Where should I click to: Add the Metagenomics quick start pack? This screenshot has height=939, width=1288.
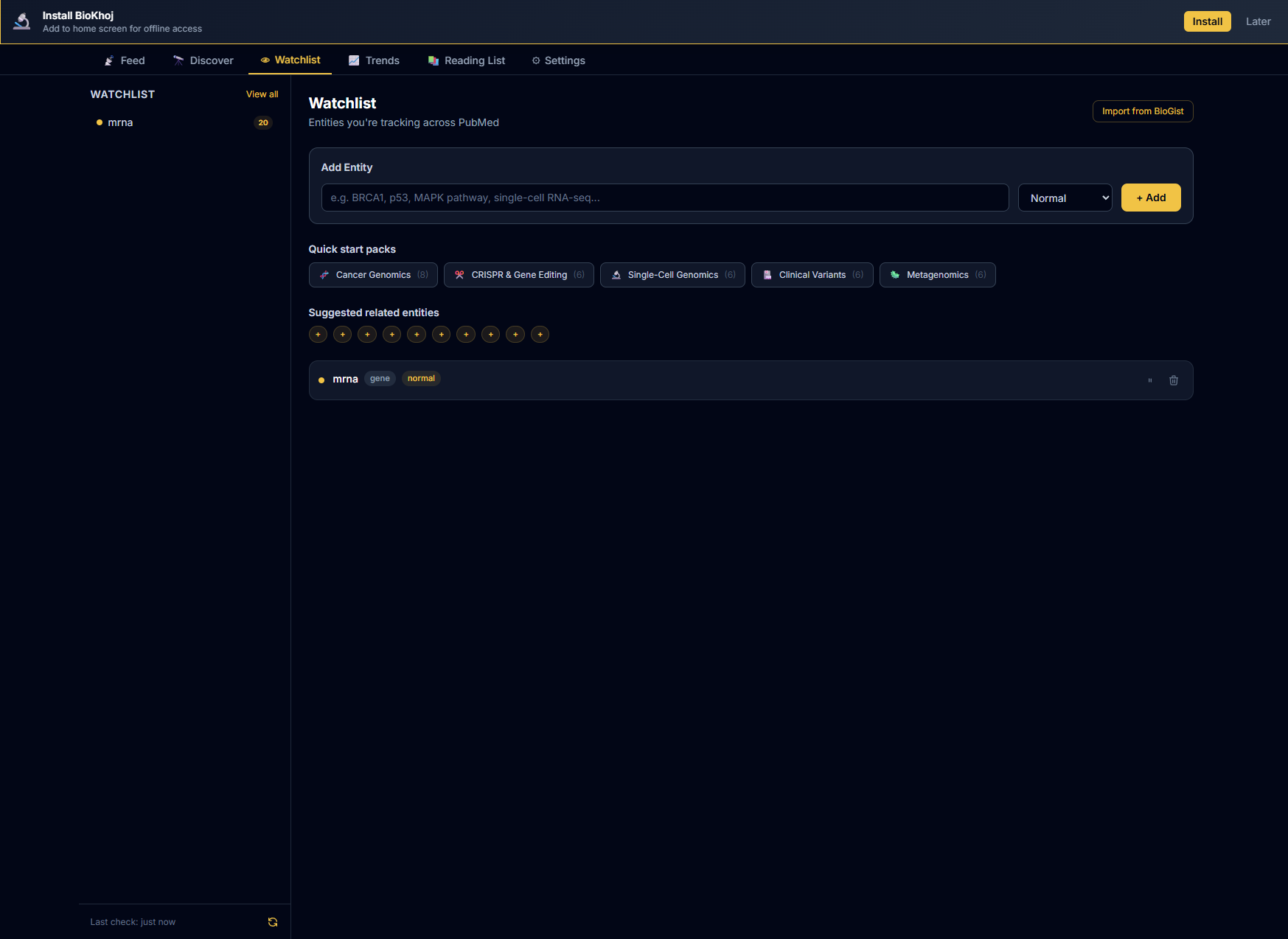[x=937, y=275]
